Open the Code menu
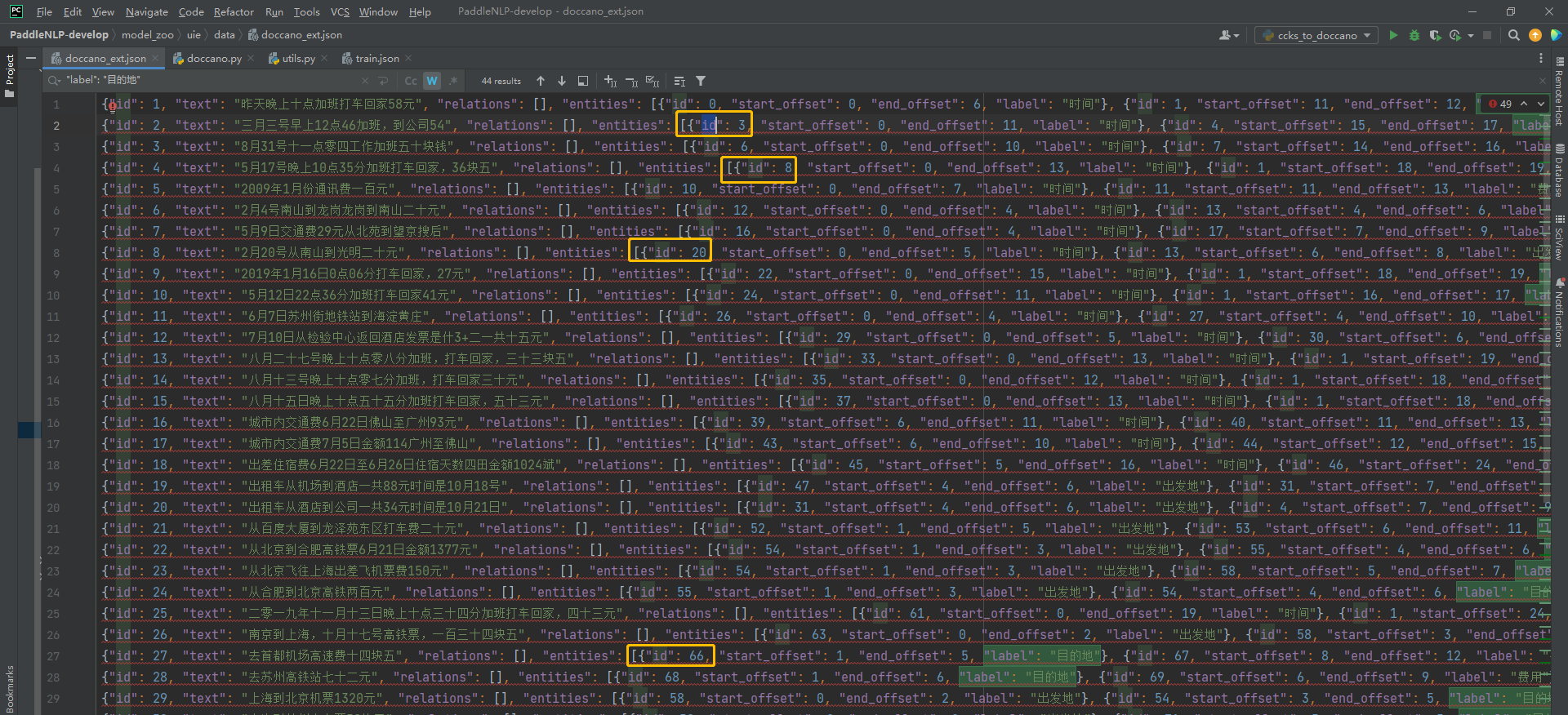 [191, 11]
